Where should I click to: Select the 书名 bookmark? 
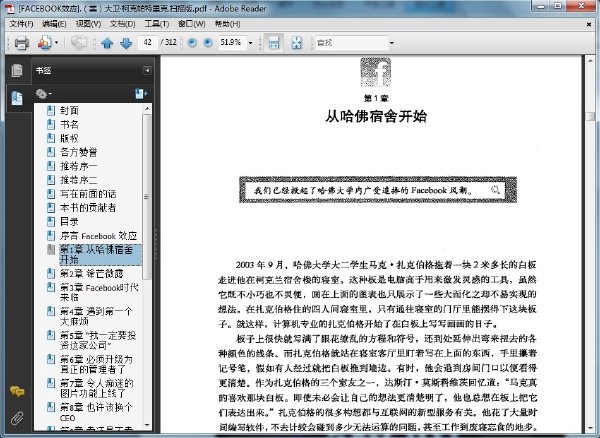click(x=69, y=124)
